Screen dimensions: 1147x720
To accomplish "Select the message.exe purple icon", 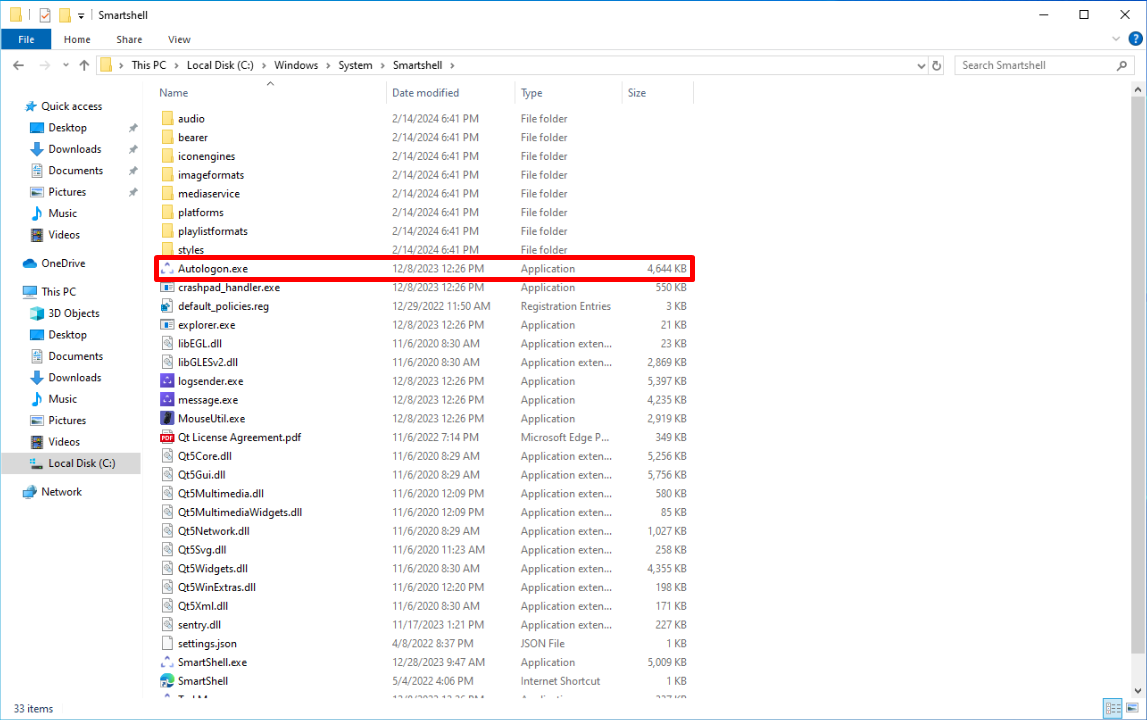I will point(168,400).
